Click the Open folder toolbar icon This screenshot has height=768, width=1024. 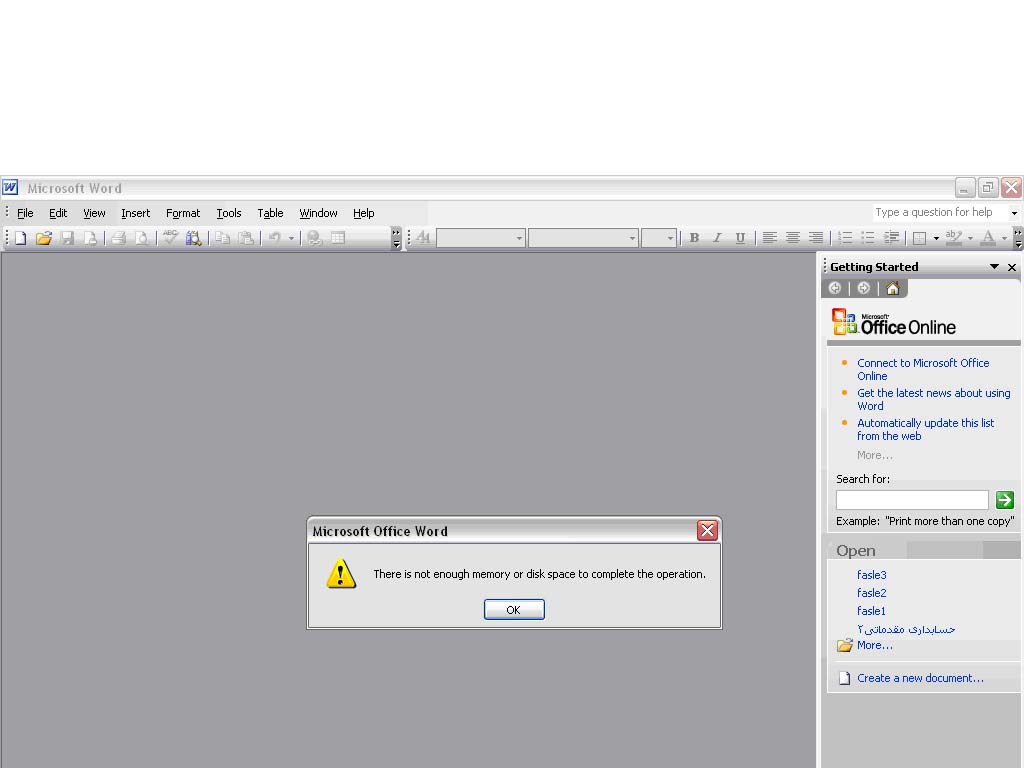click(44, 238)
